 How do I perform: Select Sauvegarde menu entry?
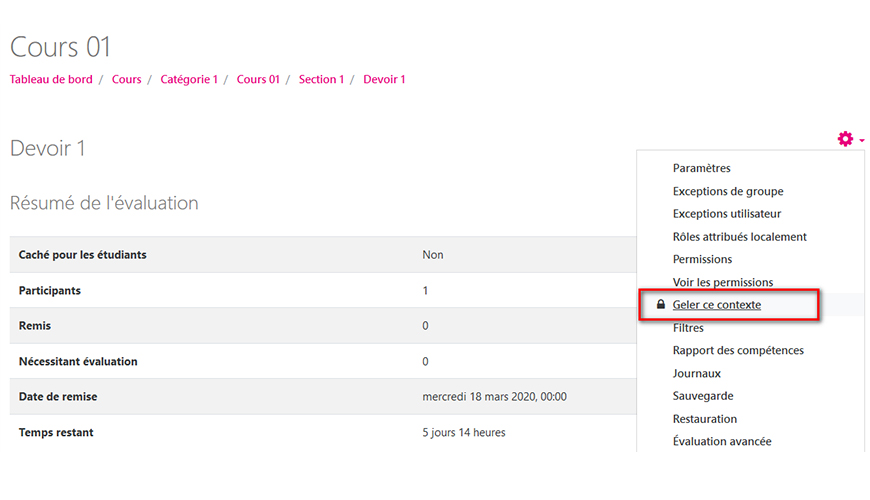point(703,396)
